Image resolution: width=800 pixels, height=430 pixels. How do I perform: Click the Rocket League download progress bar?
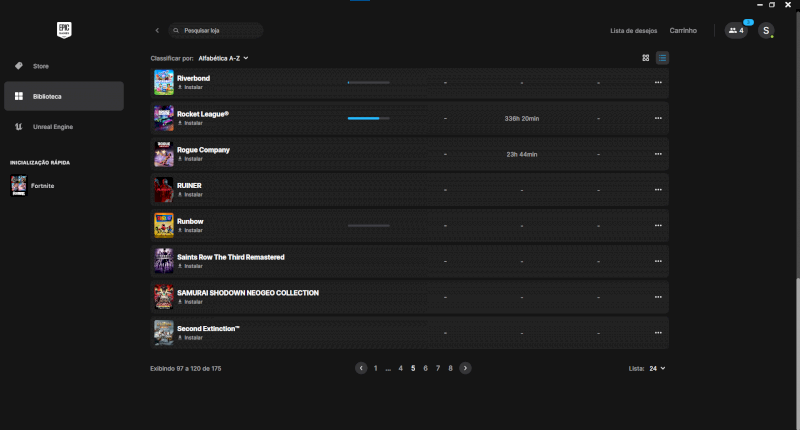click(x=368, y=118)
